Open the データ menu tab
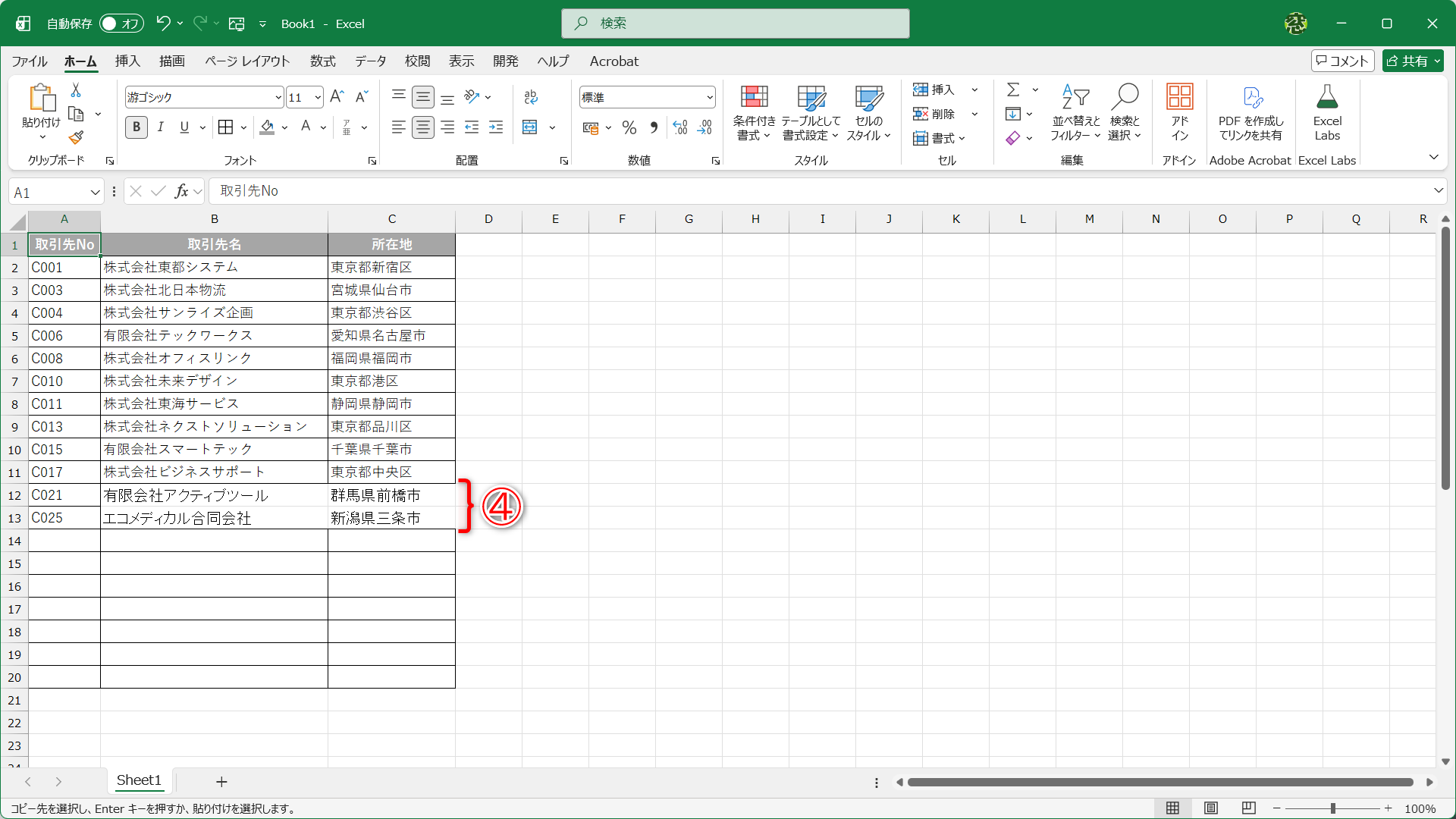This screenshot has height=819, width=1456. 370,61
